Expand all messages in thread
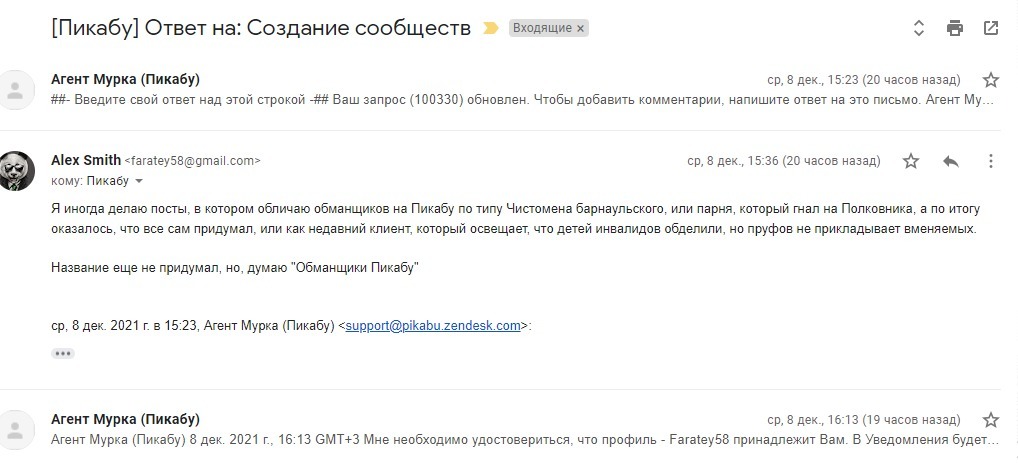 click(919, 28)
